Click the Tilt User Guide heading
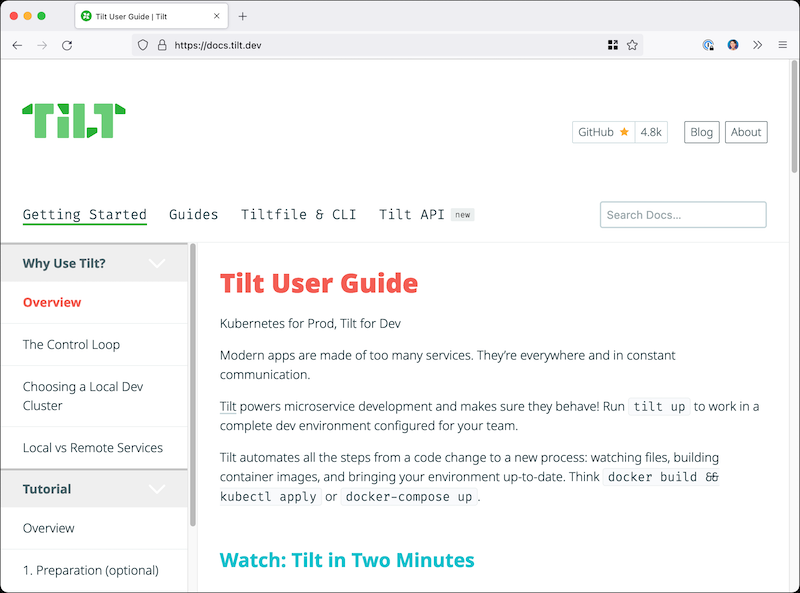The image size is (800, 593). [x=319, y=283]
